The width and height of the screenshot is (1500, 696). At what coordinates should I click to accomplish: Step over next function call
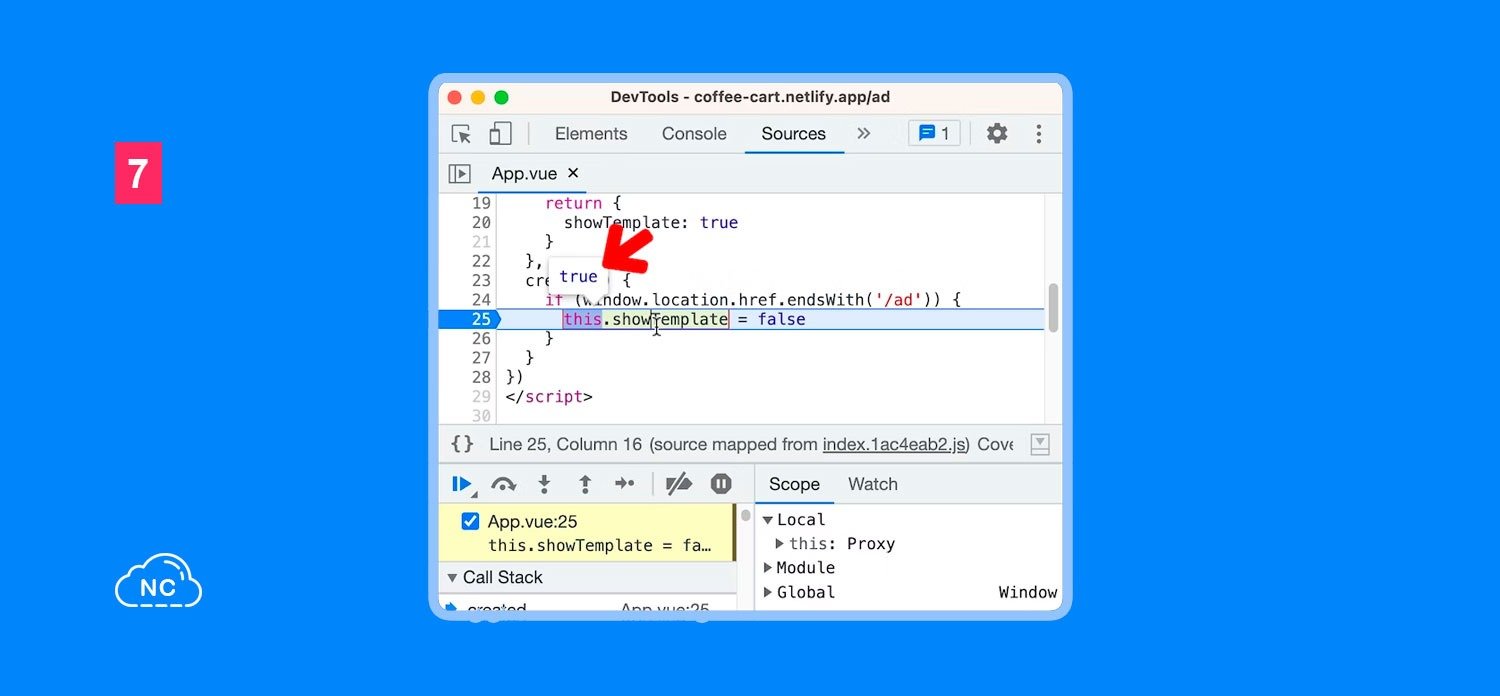504,484
